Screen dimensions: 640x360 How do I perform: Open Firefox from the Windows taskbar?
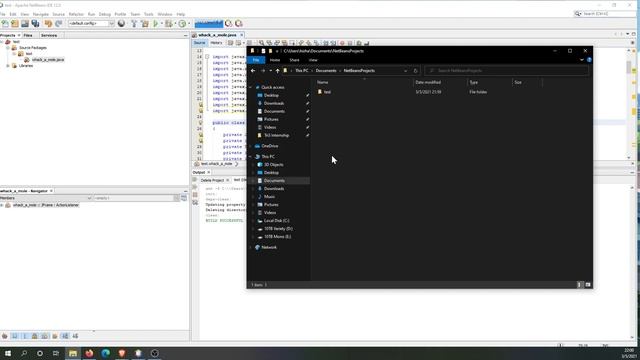(x=89, y=353)
